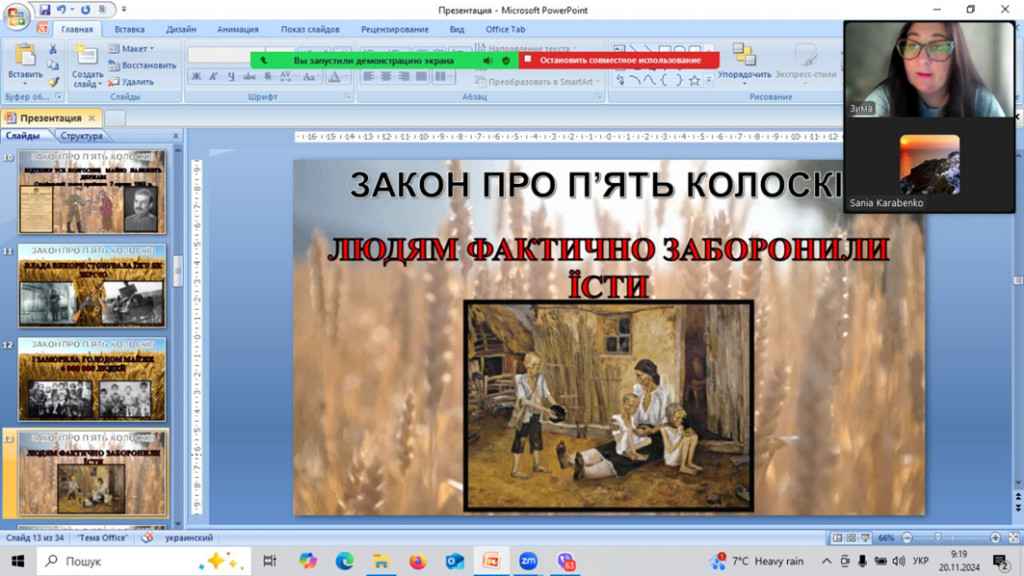Screen dimensions: 1024x576
Task: Open quick access toolbar customization arrow
Action: (x=124, y=10)
